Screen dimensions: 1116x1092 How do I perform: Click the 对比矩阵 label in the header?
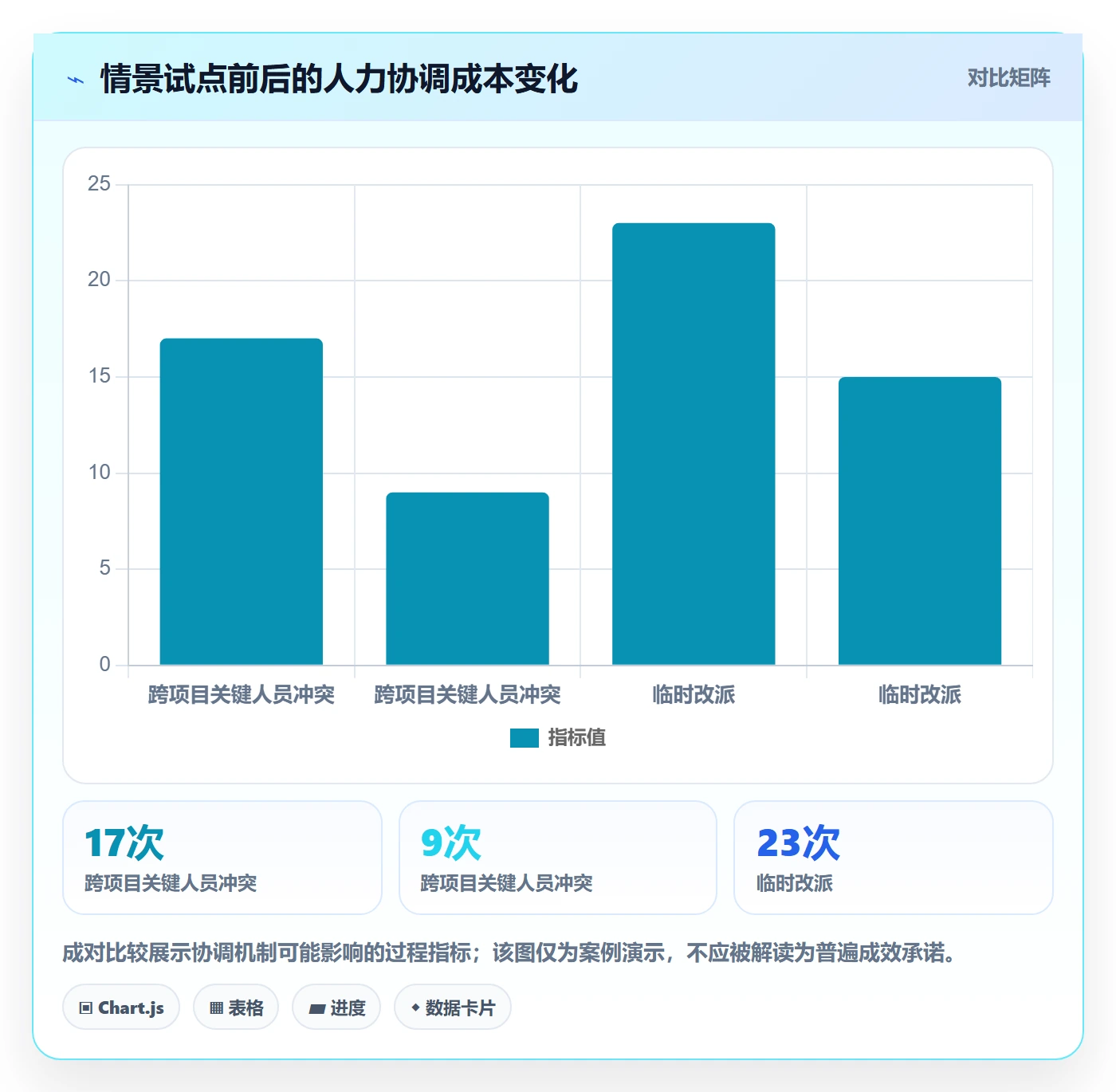click(1008, 78)
